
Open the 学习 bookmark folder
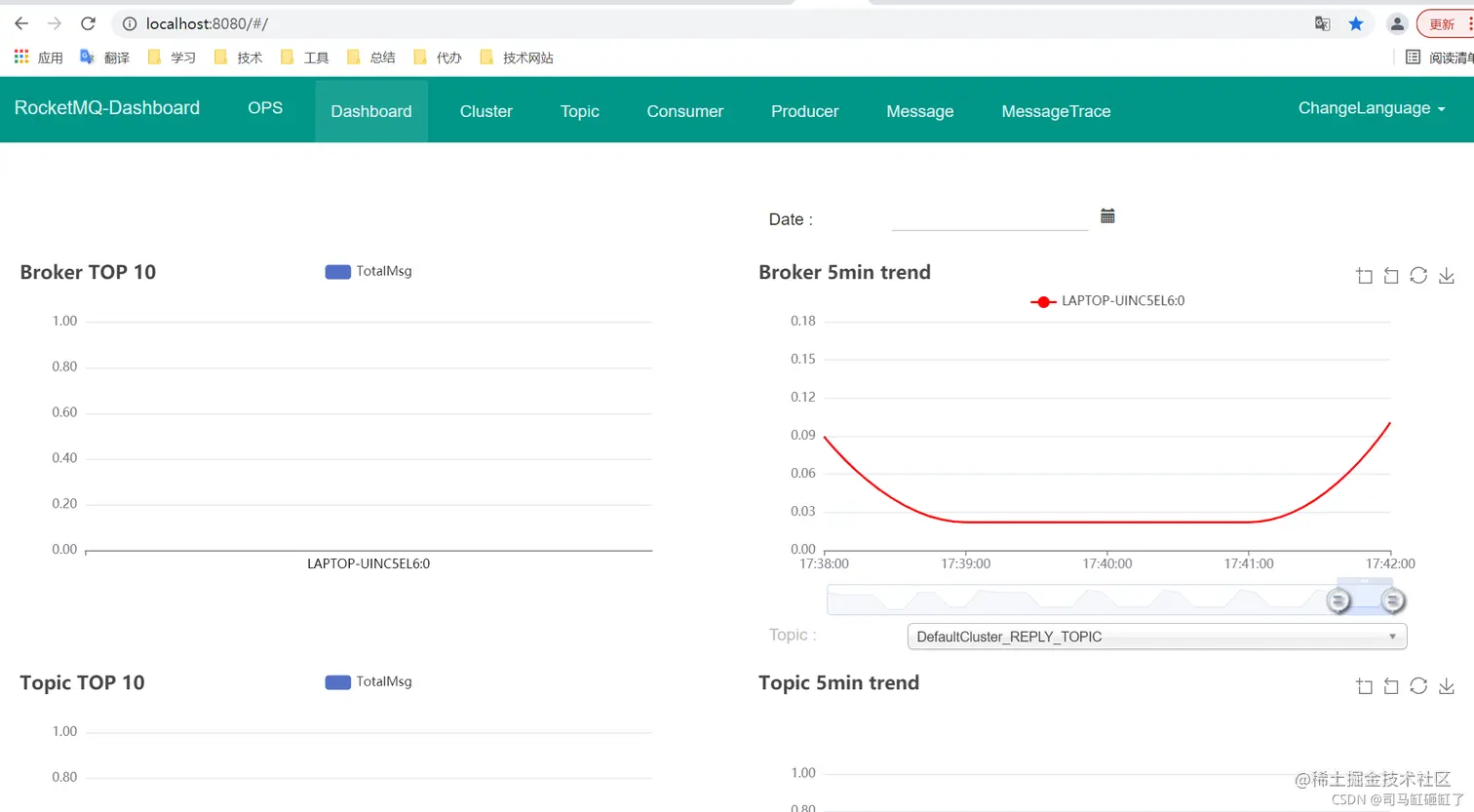click(172, 58)
